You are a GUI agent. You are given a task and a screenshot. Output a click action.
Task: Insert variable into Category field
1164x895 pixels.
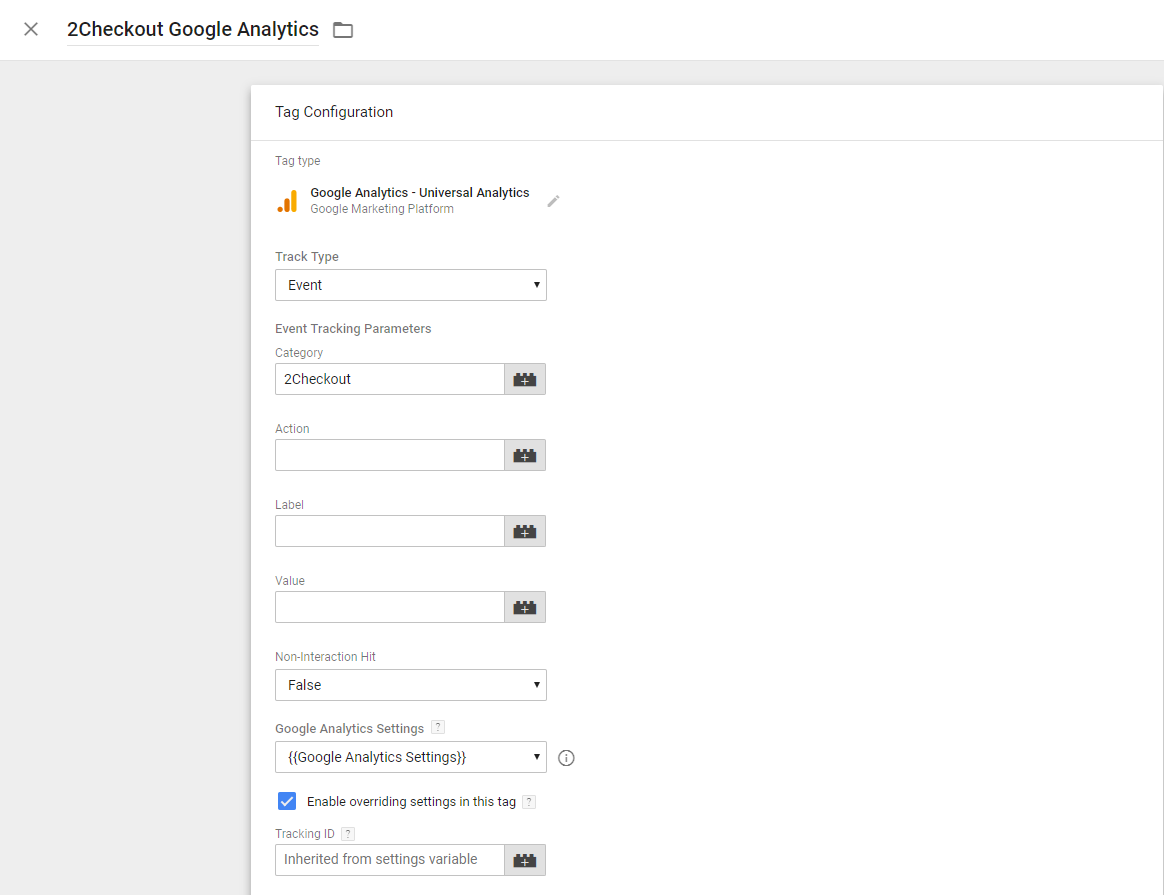pyautogui.click(x=525, y=379)
